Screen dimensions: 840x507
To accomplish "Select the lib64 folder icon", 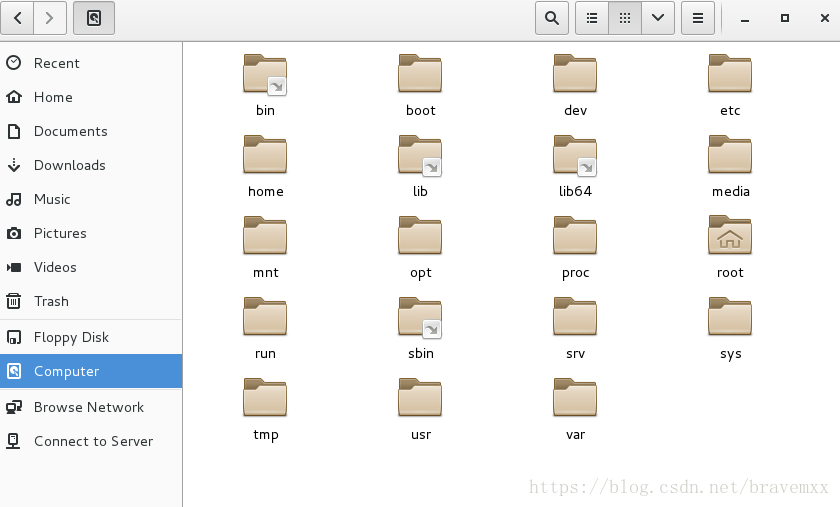I will (x=575, y=155).
